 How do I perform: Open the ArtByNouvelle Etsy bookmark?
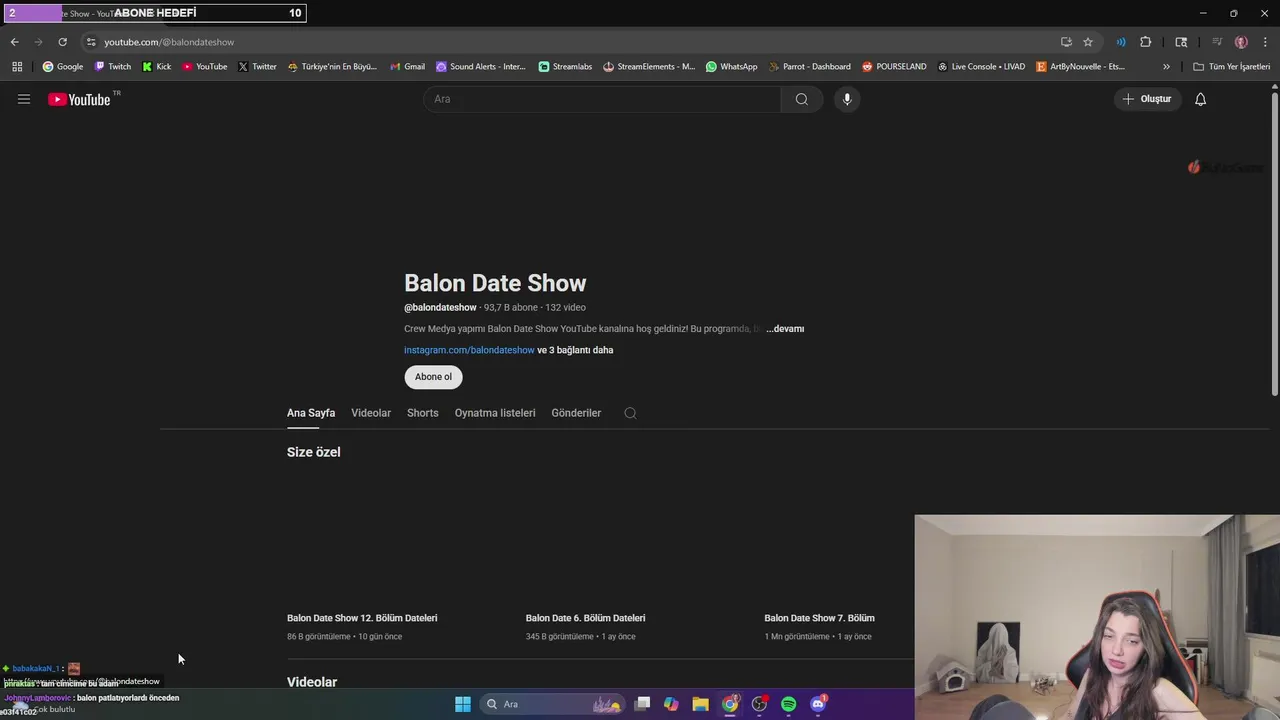tap(1081, 67)
